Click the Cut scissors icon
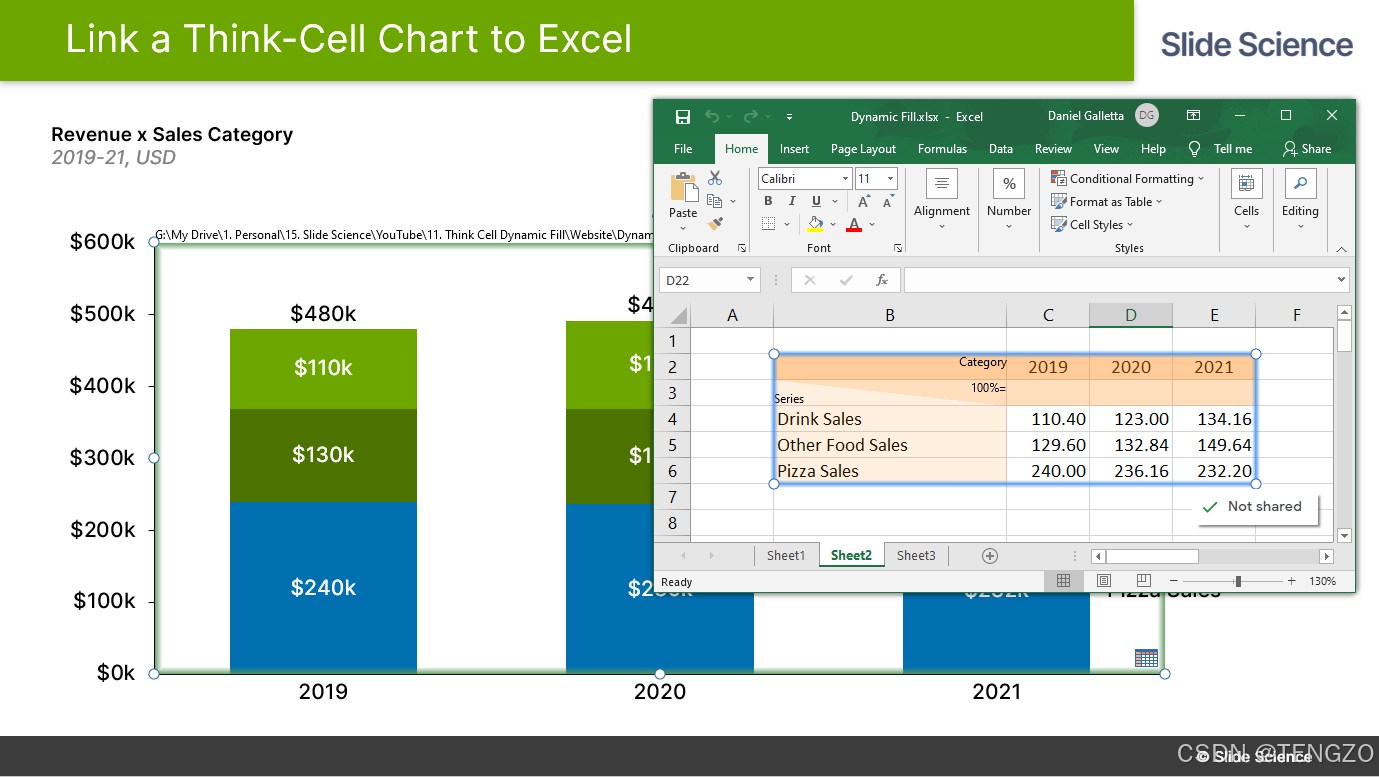The width and height of the screenshot is (1379, 777). [x=715, y=178]
